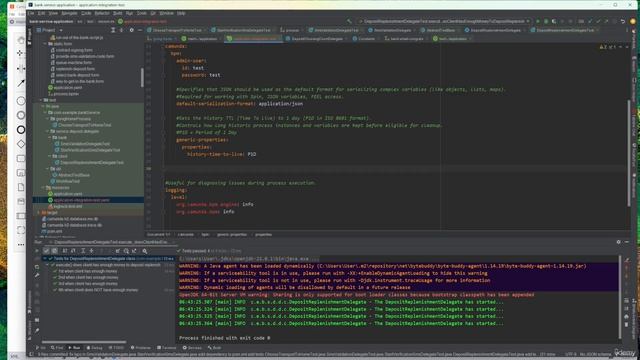Pick gateway diamond in background modeler palette
The image size is (640, 360).
click(x=21, y=144)
